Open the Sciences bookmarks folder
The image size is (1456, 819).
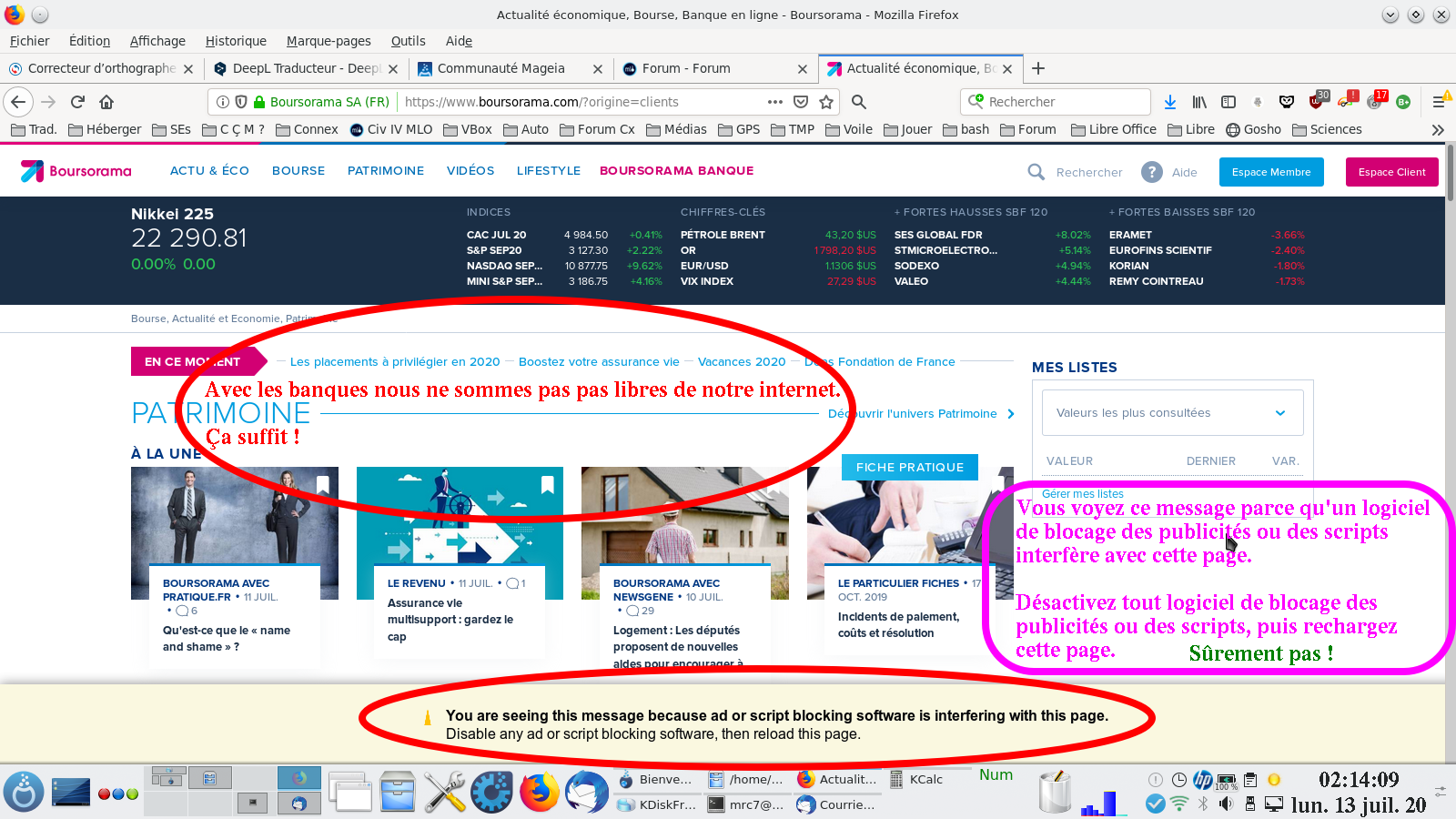1327,129
